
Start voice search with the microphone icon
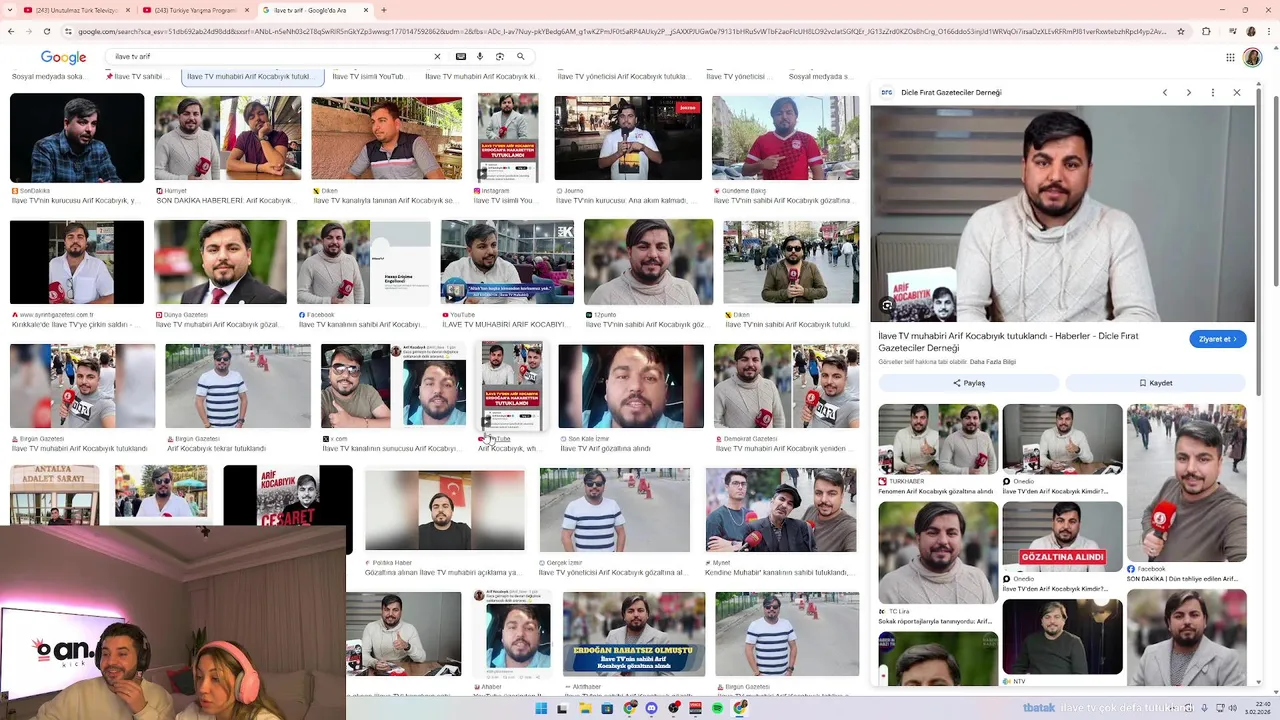tap(480, 57)
